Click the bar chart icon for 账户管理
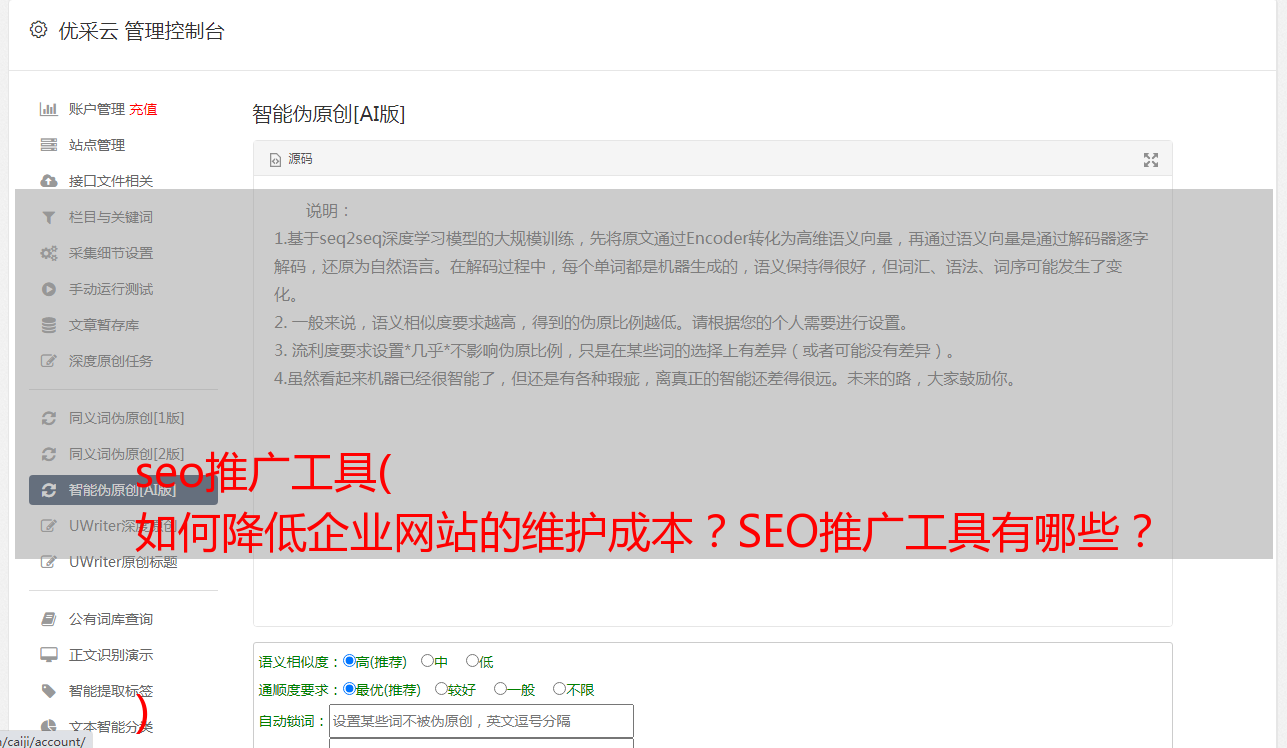The width and height of the screenshot is (1287, 748). click(x=48, y=109)
